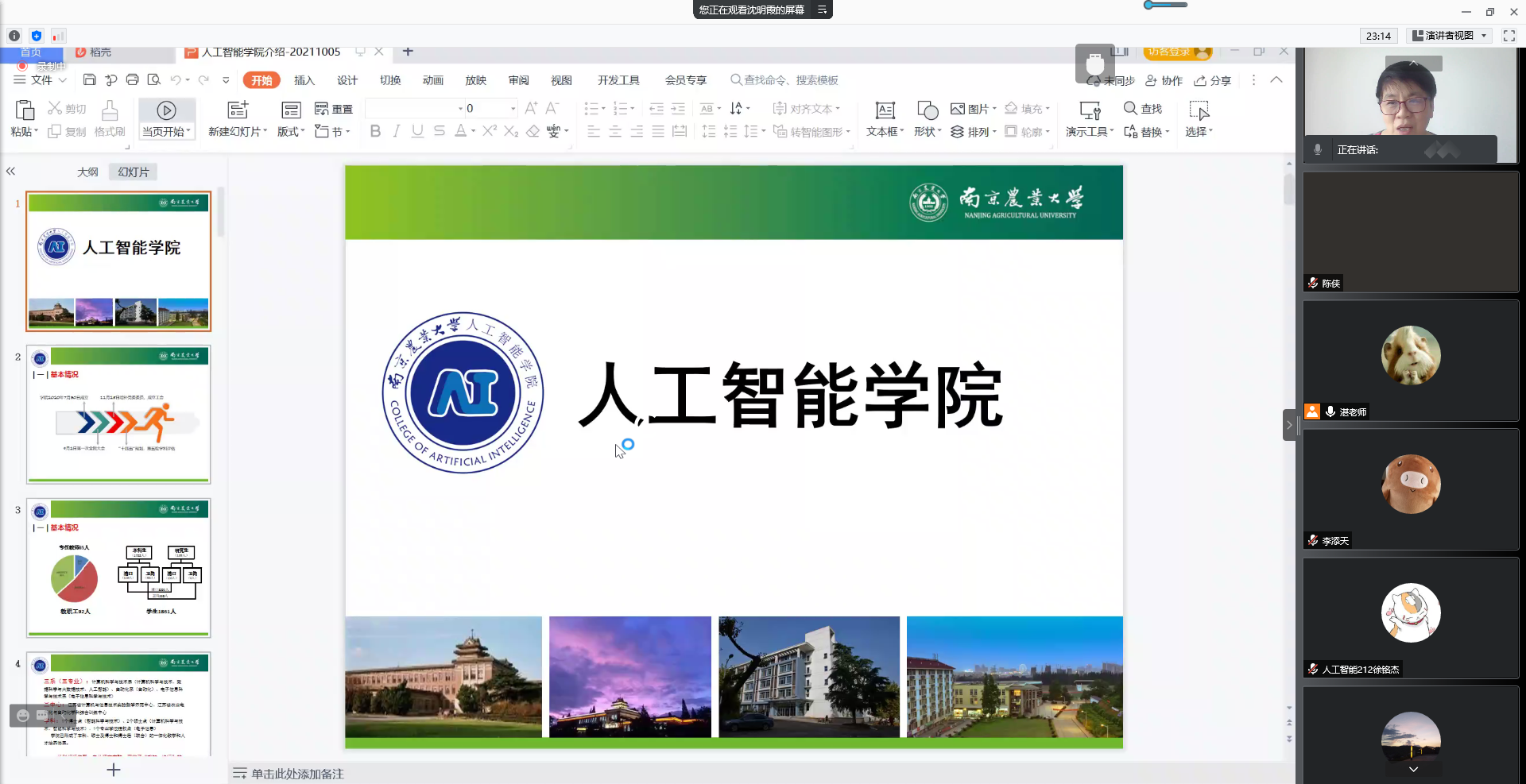
Task: Click the print icon in quick toolbar
Action: 133,80
